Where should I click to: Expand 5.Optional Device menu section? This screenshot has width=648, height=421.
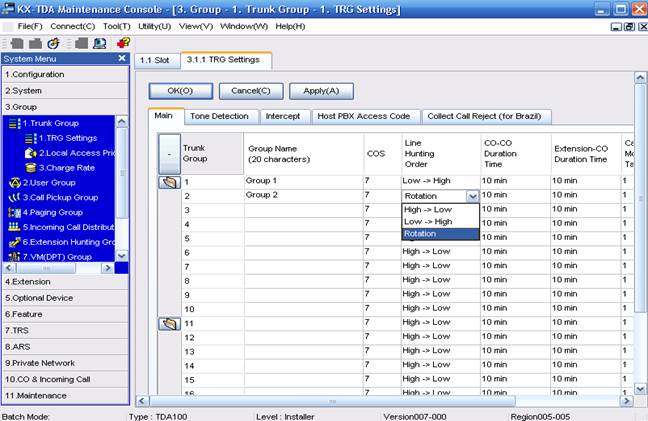(x=66, y=298)
